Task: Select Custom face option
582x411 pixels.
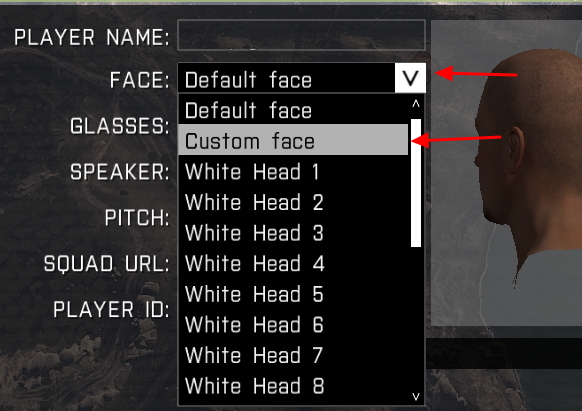Action: tap(293, 140)
